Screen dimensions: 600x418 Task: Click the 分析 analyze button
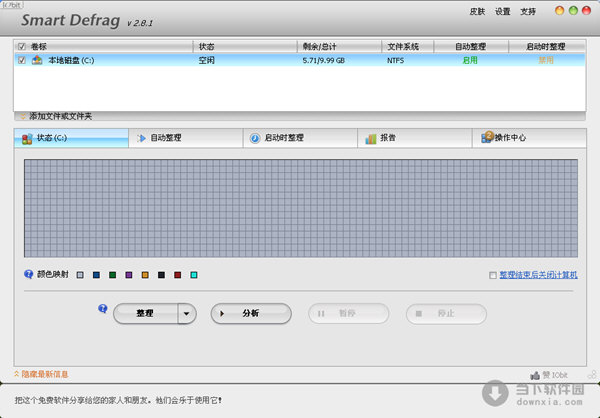251,314
